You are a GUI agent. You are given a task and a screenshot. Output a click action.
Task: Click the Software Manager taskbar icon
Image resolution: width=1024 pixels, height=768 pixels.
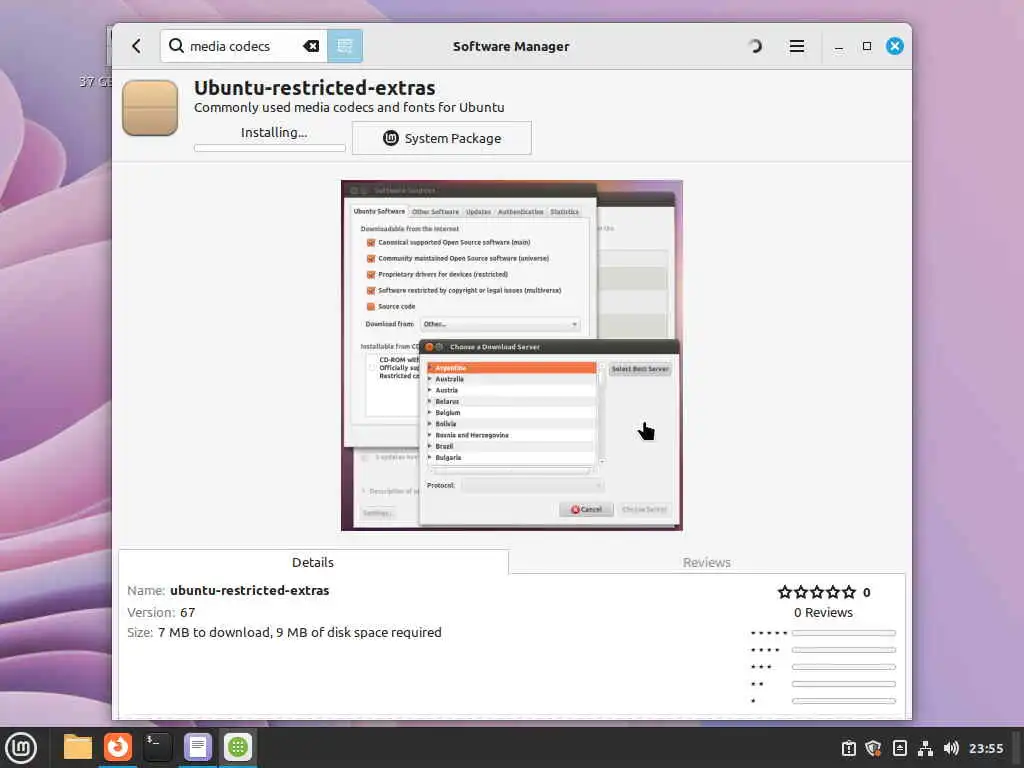point(238,747)
